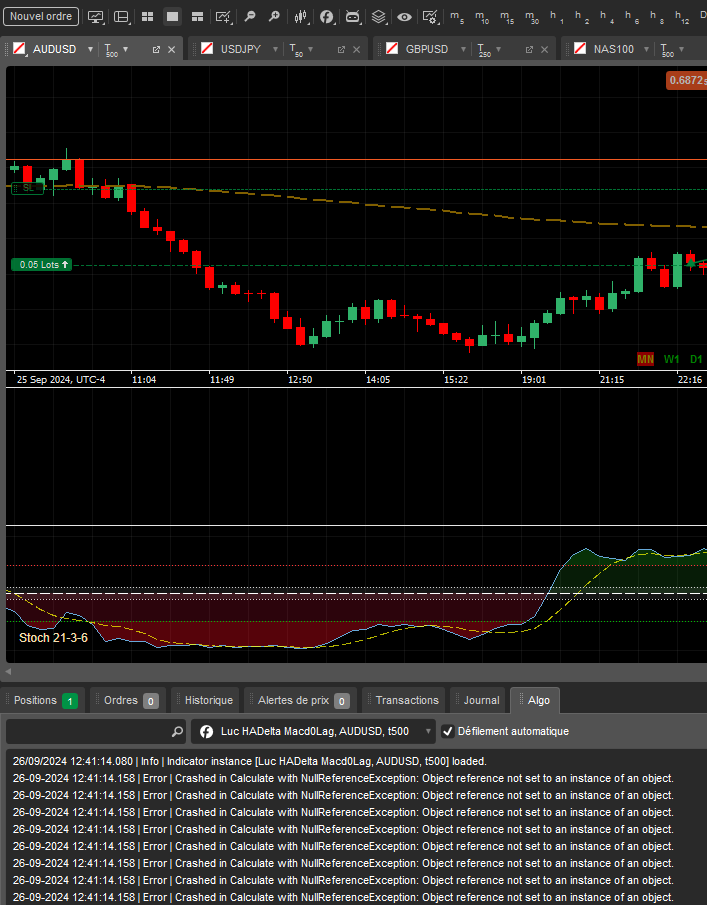This screenshot has width=707, height=905.
Task: Uncheck the Défilement automatique checkbox
Action: click(448, 731)
